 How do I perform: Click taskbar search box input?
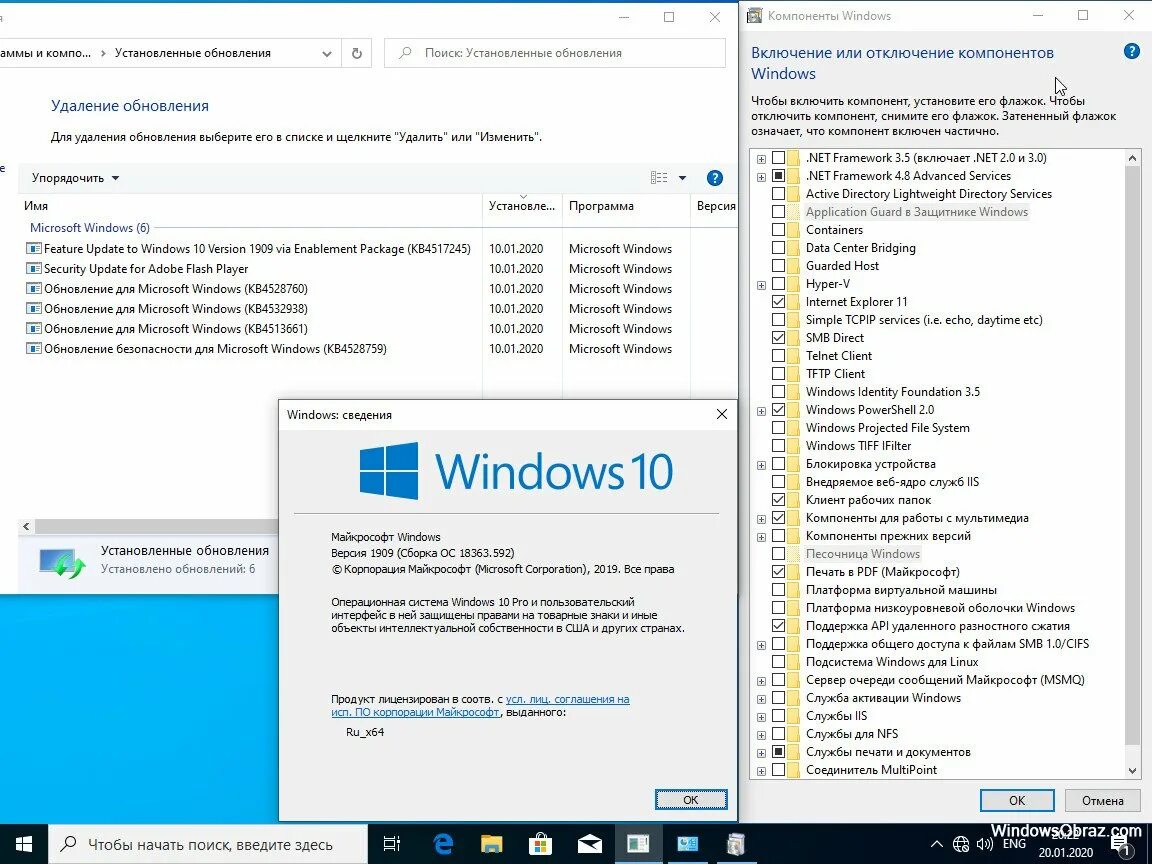tap(208, 844)
